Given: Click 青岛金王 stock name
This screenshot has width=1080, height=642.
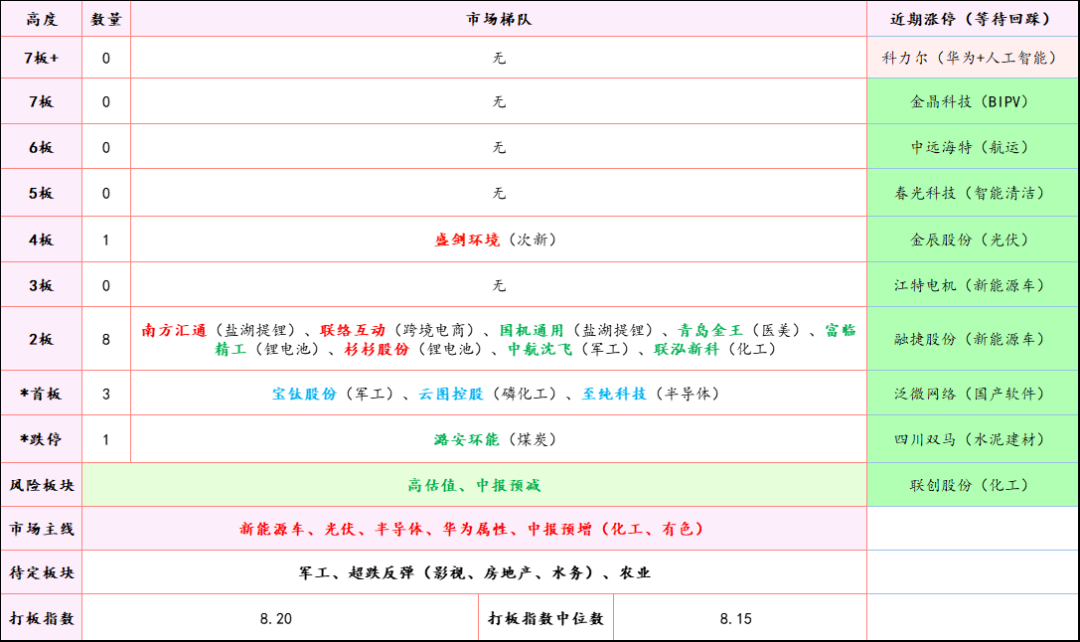Looking at the screenshot, I should (710, 330).
